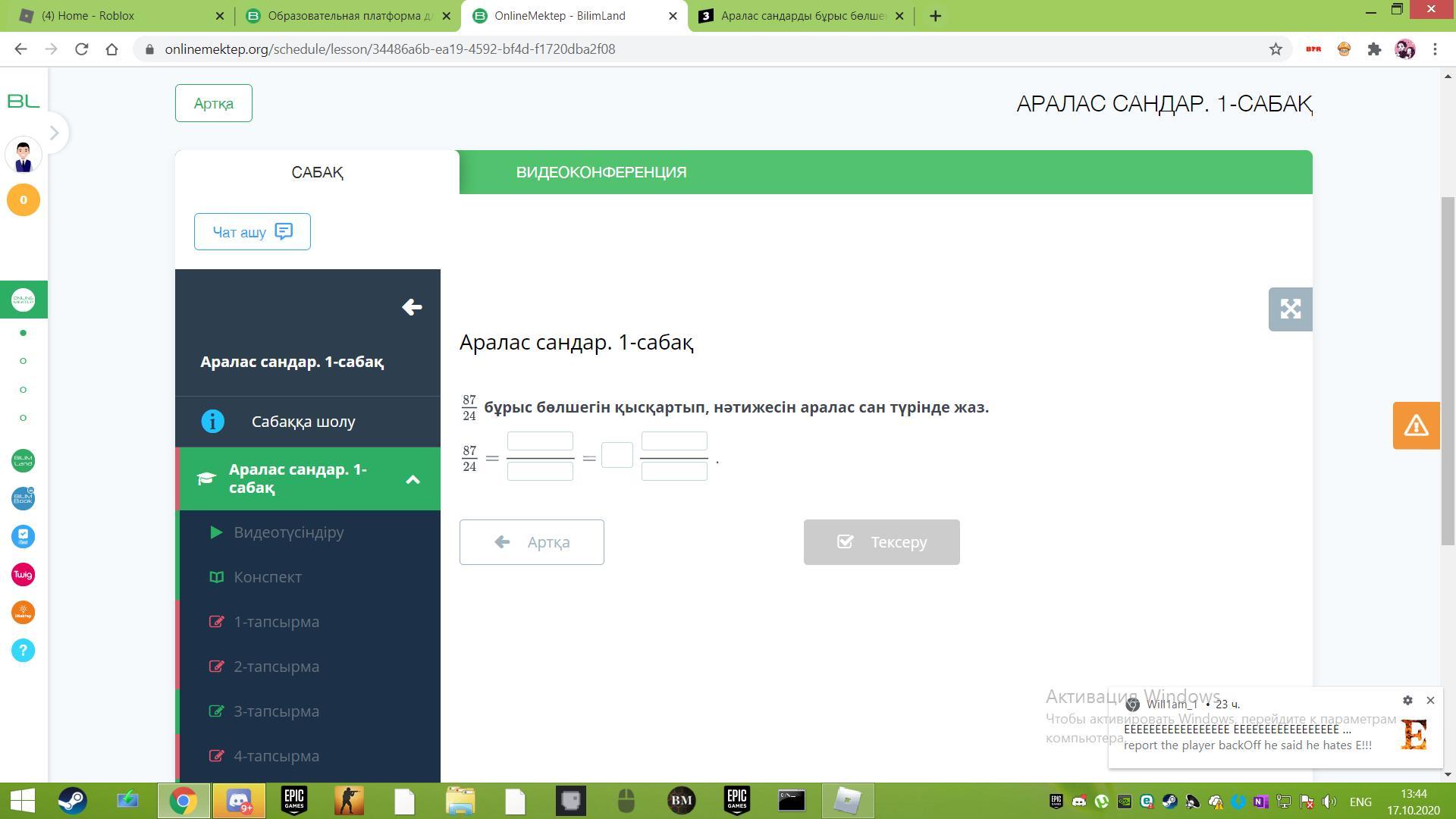Expand the left navigation panel chevron
The image size is (1456, 819).
(54, 133)
